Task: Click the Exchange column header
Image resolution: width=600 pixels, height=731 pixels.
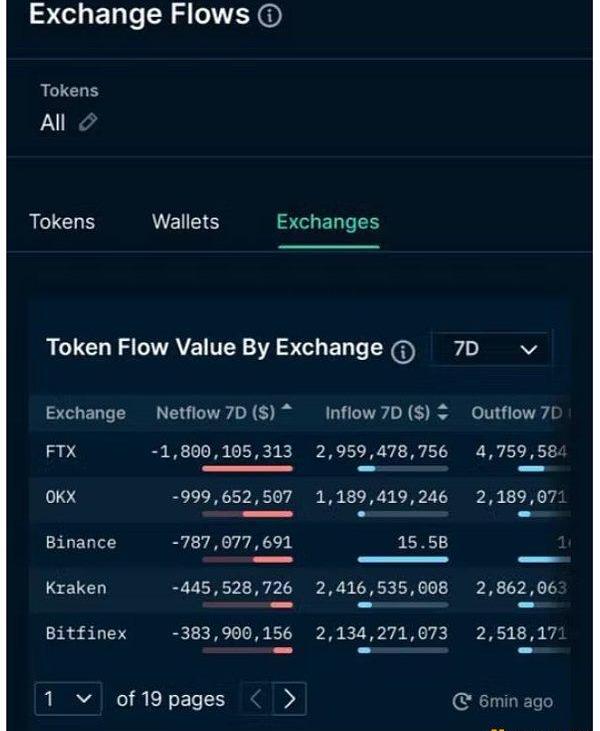Action: (85, 412)
